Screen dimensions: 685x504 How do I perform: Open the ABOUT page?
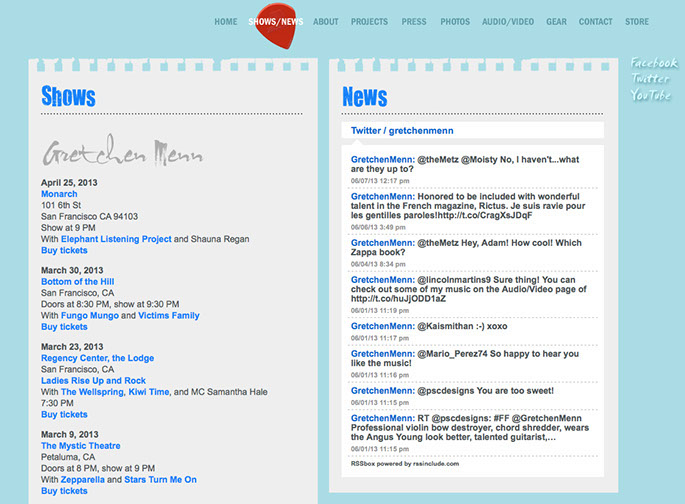click(x=325, y=22)
